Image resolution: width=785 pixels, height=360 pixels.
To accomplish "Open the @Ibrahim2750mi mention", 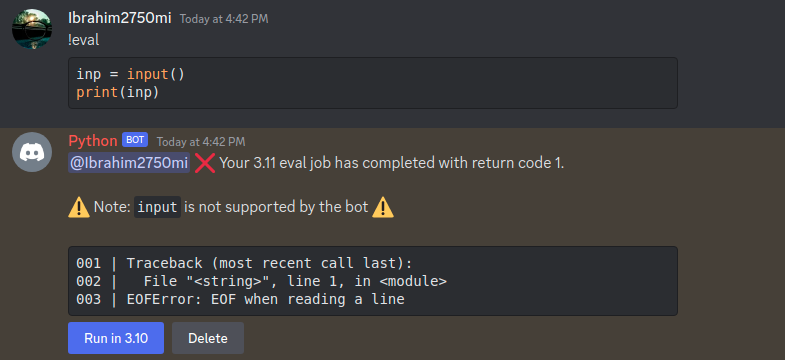I will pos(129,163).
